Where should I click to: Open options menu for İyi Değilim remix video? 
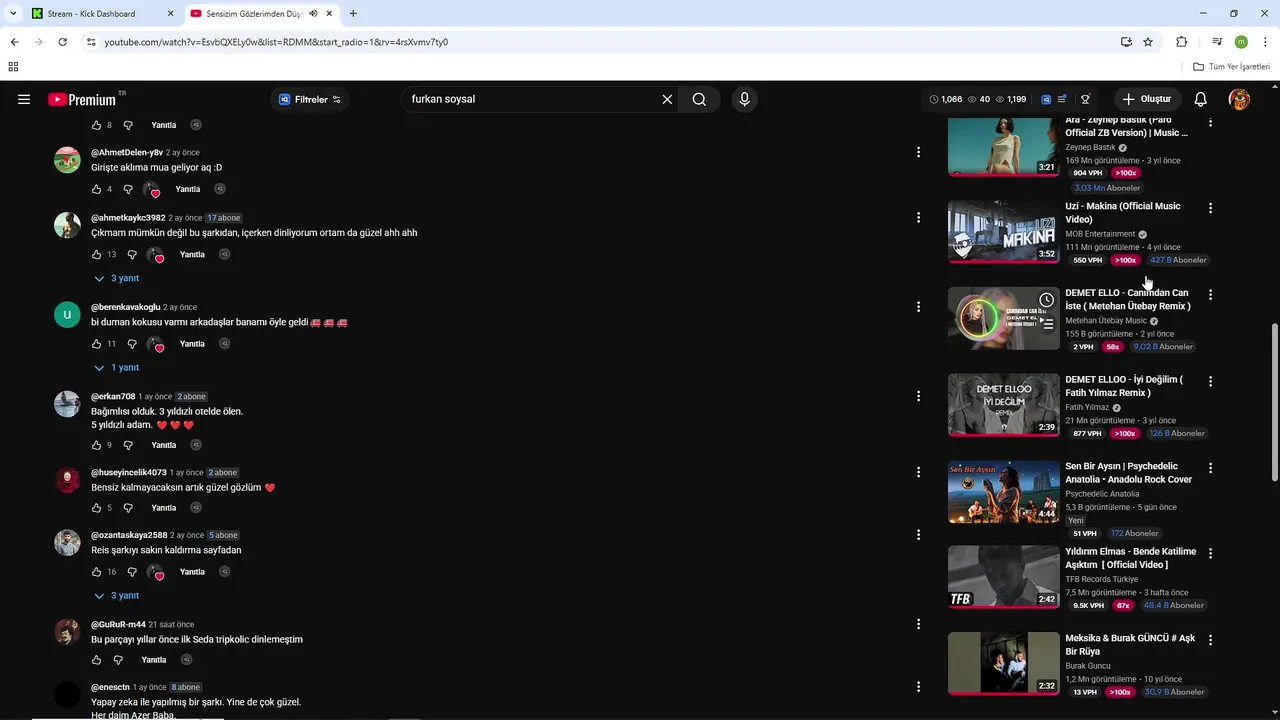1210,381
